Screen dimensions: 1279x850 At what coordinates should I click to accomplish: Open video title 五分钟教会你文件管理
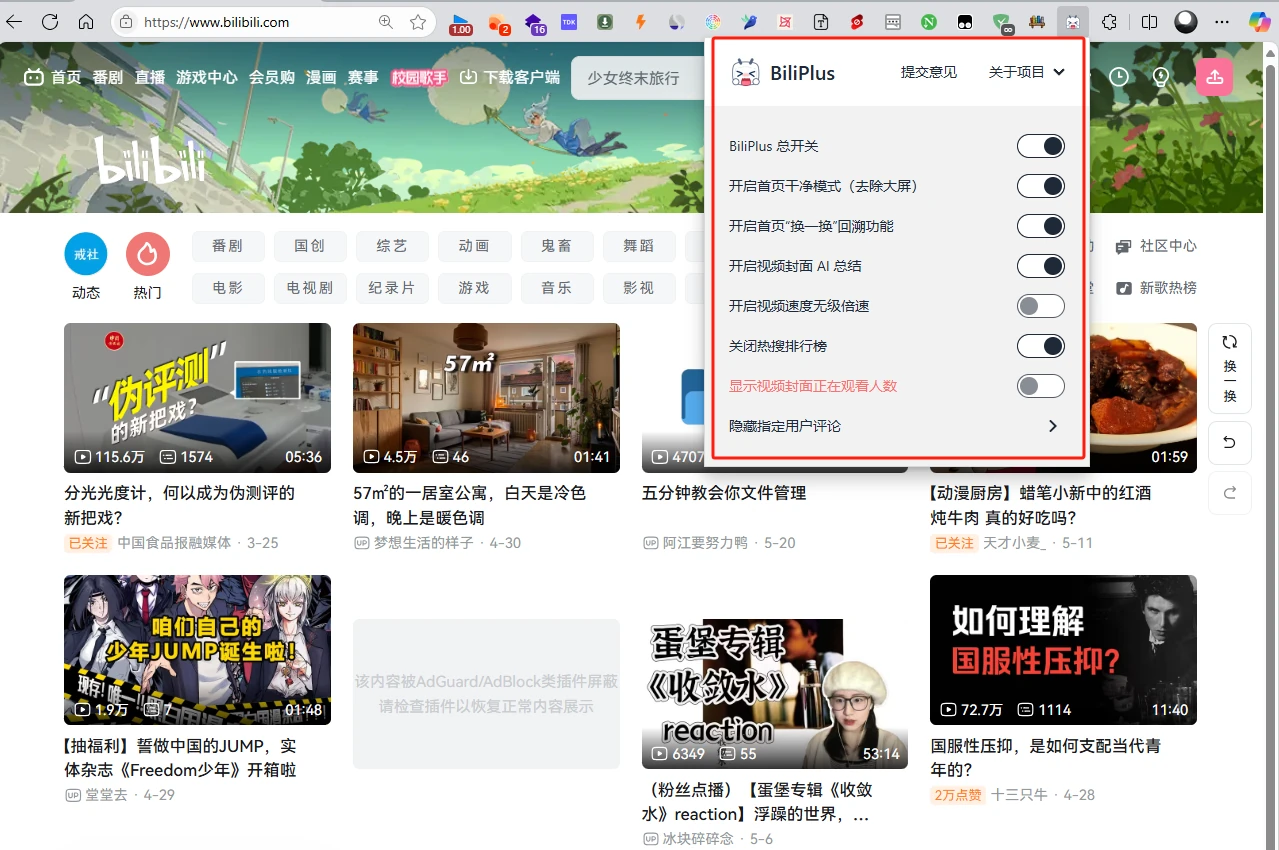724,493
